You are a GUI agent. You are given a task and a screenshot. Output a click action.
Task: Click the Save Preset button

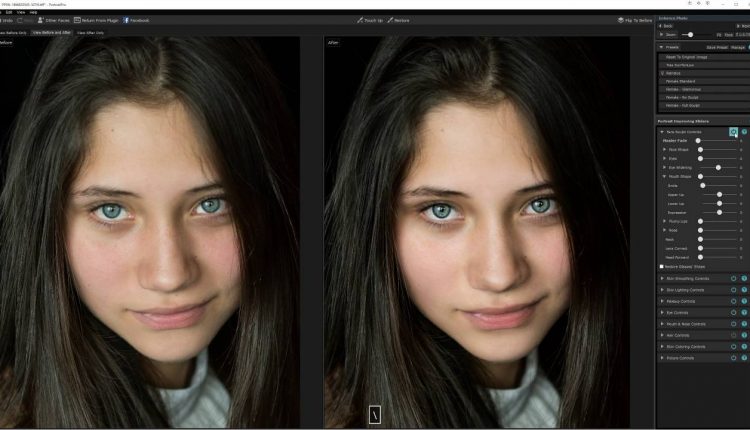point(717,47)
